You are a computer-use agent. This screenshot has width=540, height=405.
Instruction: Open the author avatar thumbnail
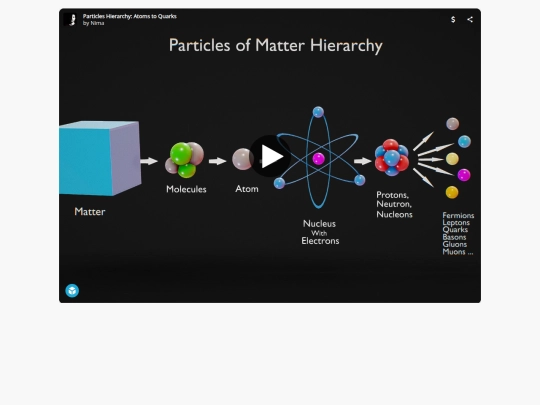[x=70, y=20]
